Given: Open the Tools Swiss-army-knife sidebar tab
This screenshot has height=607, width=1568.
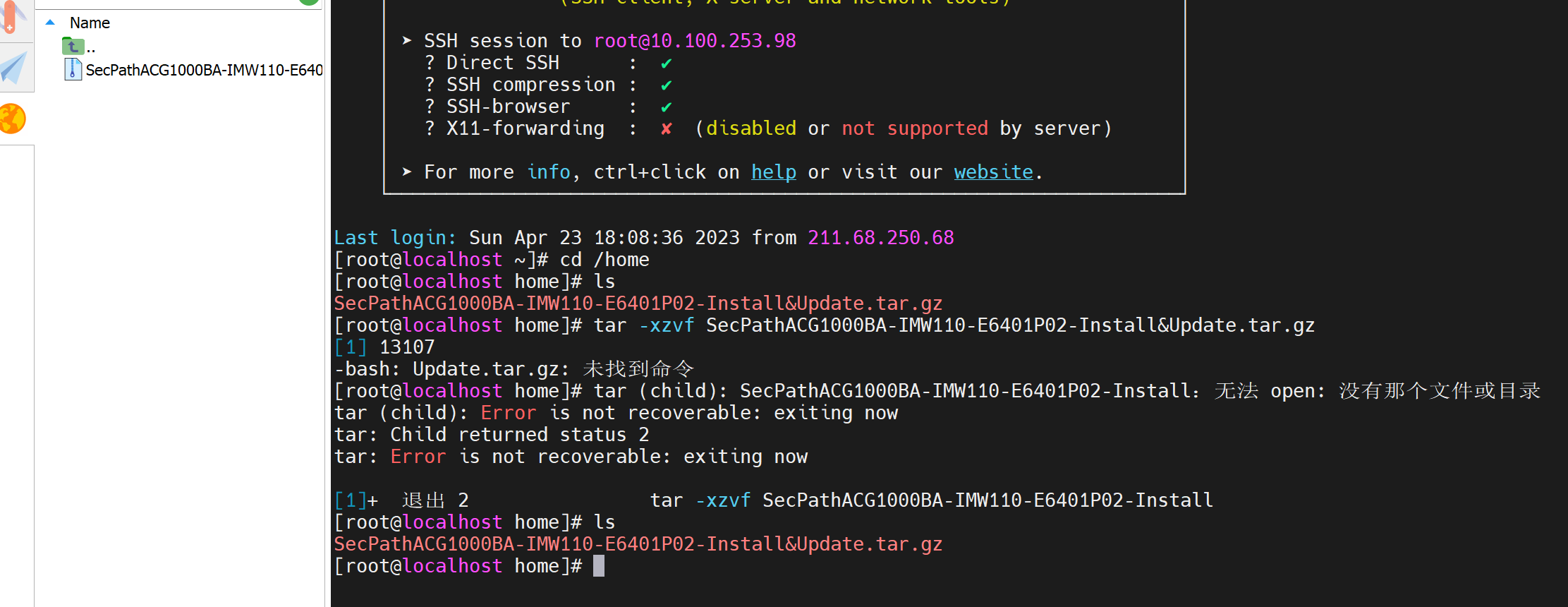Looking at the screenshot, I should (x=13, y=18).
